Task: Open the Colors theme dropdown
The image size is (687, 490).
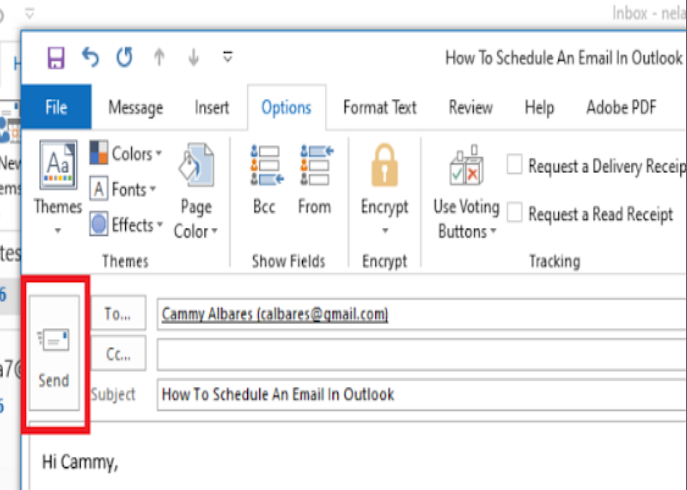Action: (x=126, y=153)
